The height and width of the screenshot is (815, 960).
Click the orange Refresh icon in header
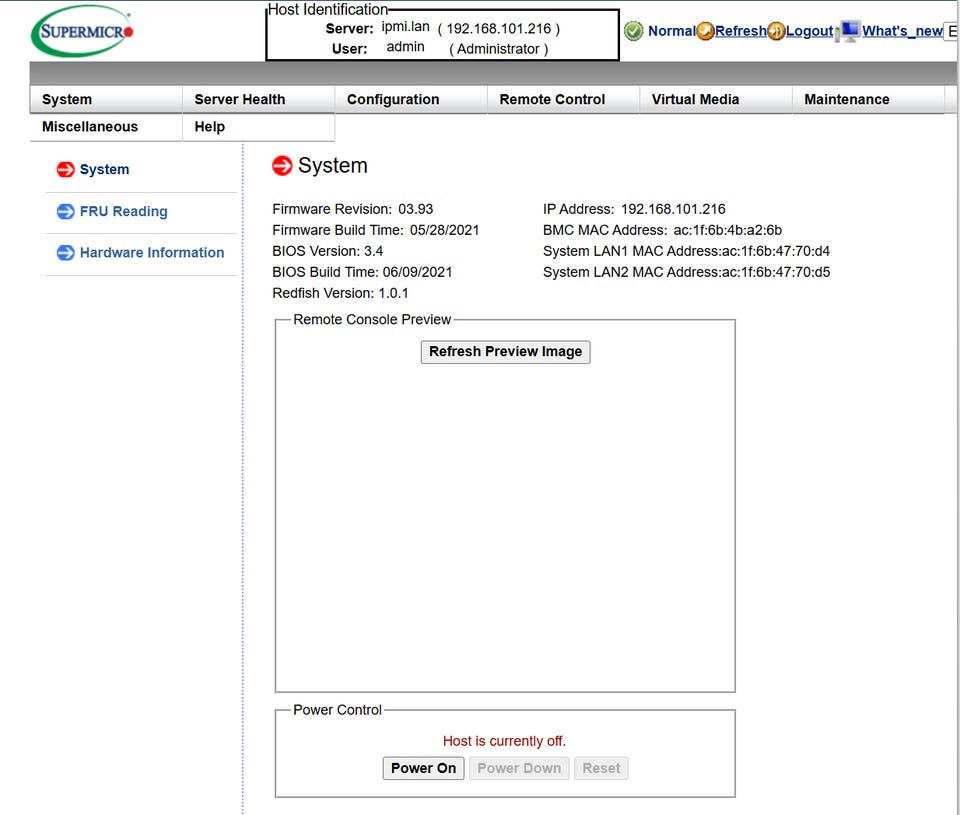point(706,31)
